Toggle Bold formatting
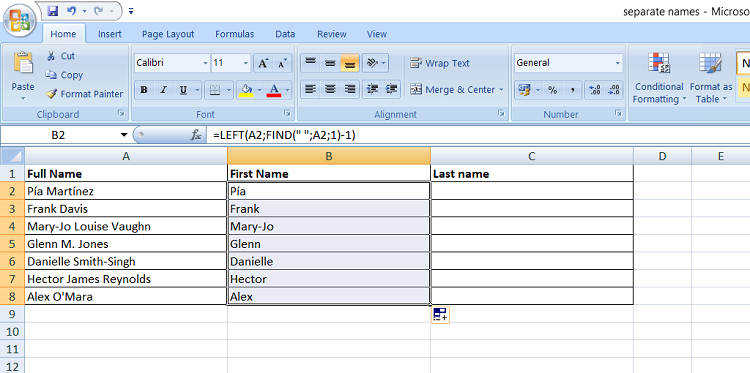 144,89
